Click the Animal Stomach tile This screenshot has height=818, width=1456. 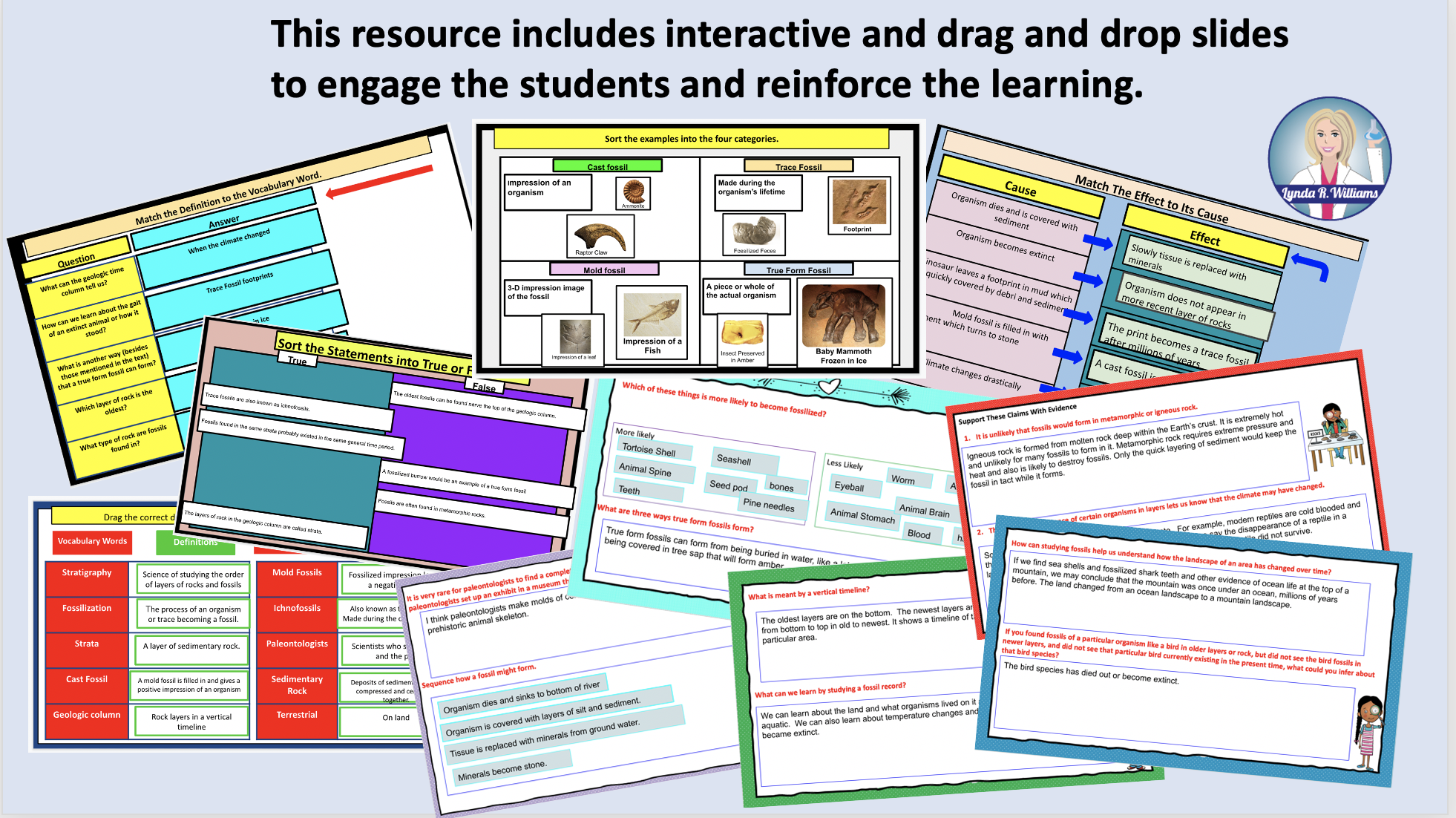[x=862, y=515]
